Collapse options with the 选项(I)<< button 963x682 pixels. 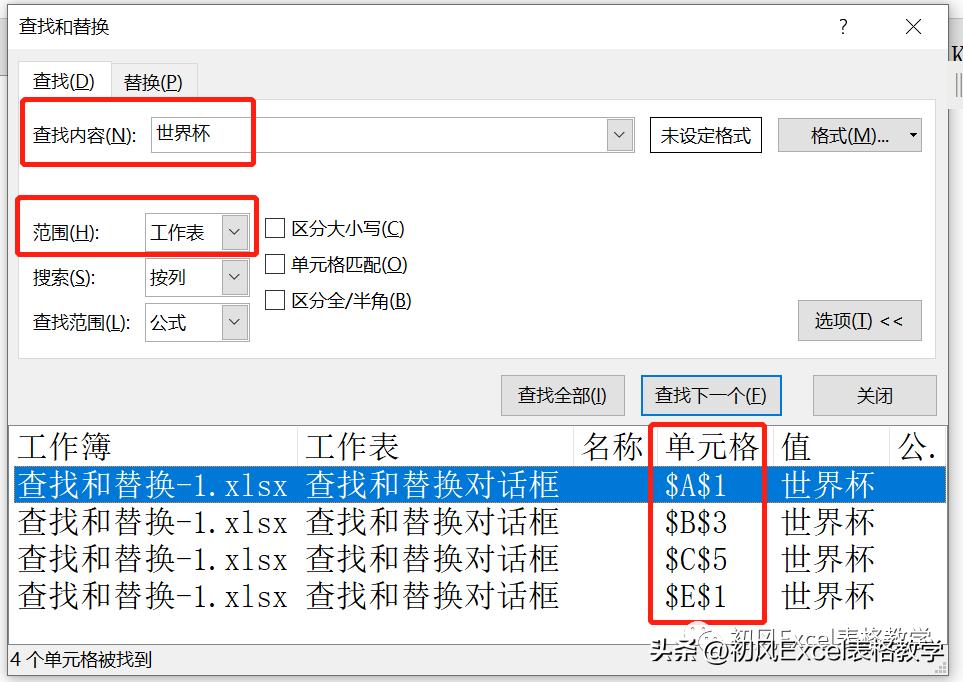tap(859, 320)
